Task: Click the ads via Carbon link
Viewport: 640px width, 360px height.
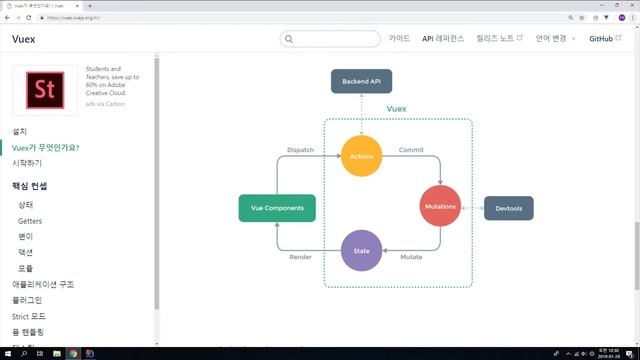Action: tap(105, 104)
